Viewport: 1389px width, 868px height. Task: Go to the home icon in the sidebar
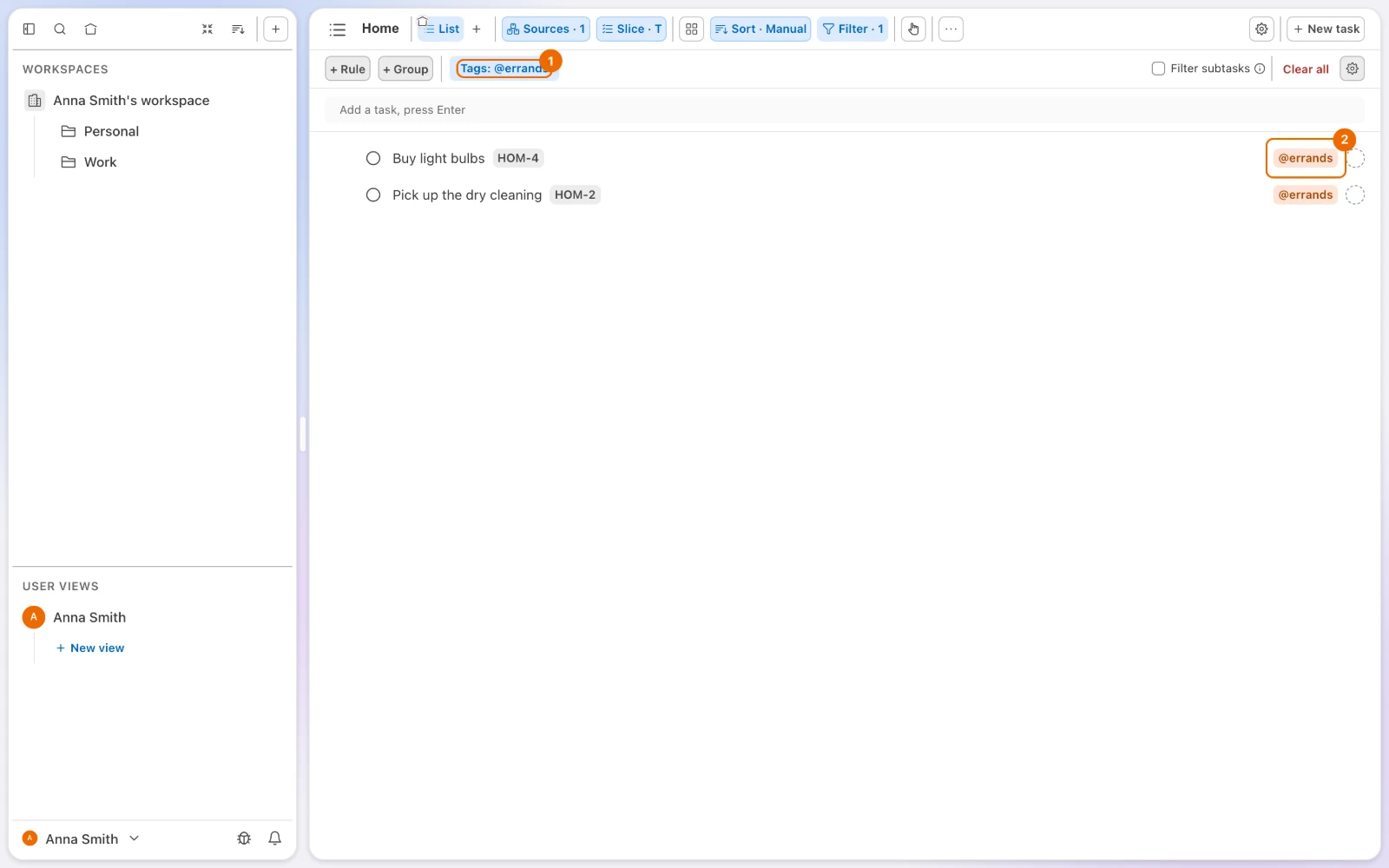coord(90,29)
